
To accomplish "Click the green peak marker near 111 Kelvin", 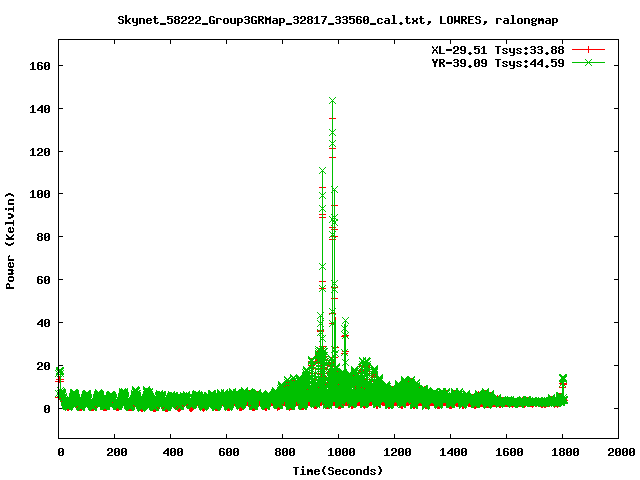I will pos(322,171).
